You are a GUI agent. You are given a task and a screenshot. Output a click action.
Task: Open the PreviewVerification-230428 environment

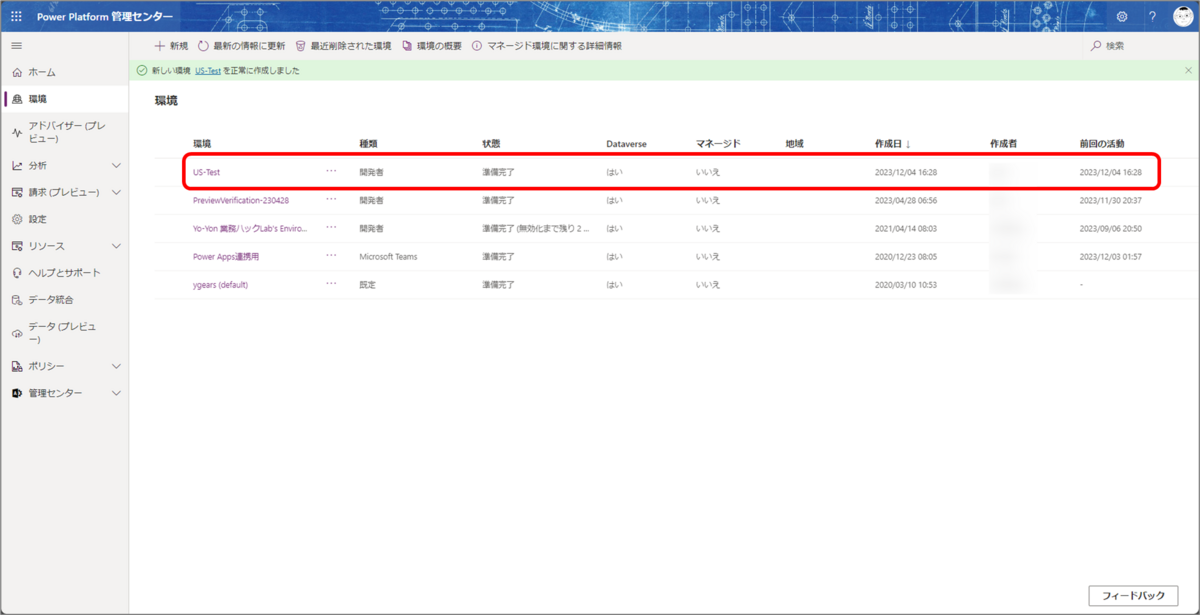pos(241,200)
